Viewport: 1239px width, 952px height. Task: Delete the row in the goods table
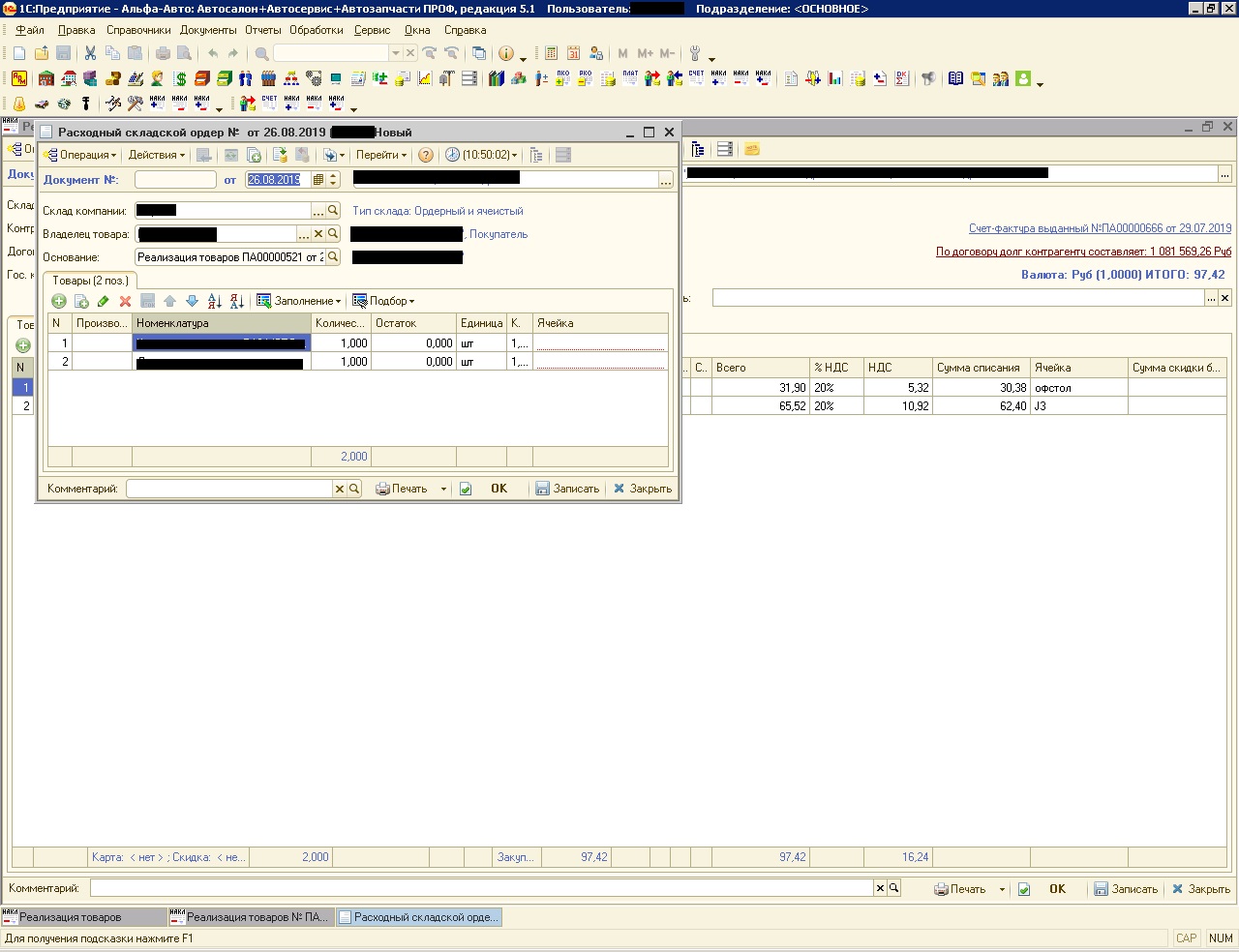[x=125, y=301]
